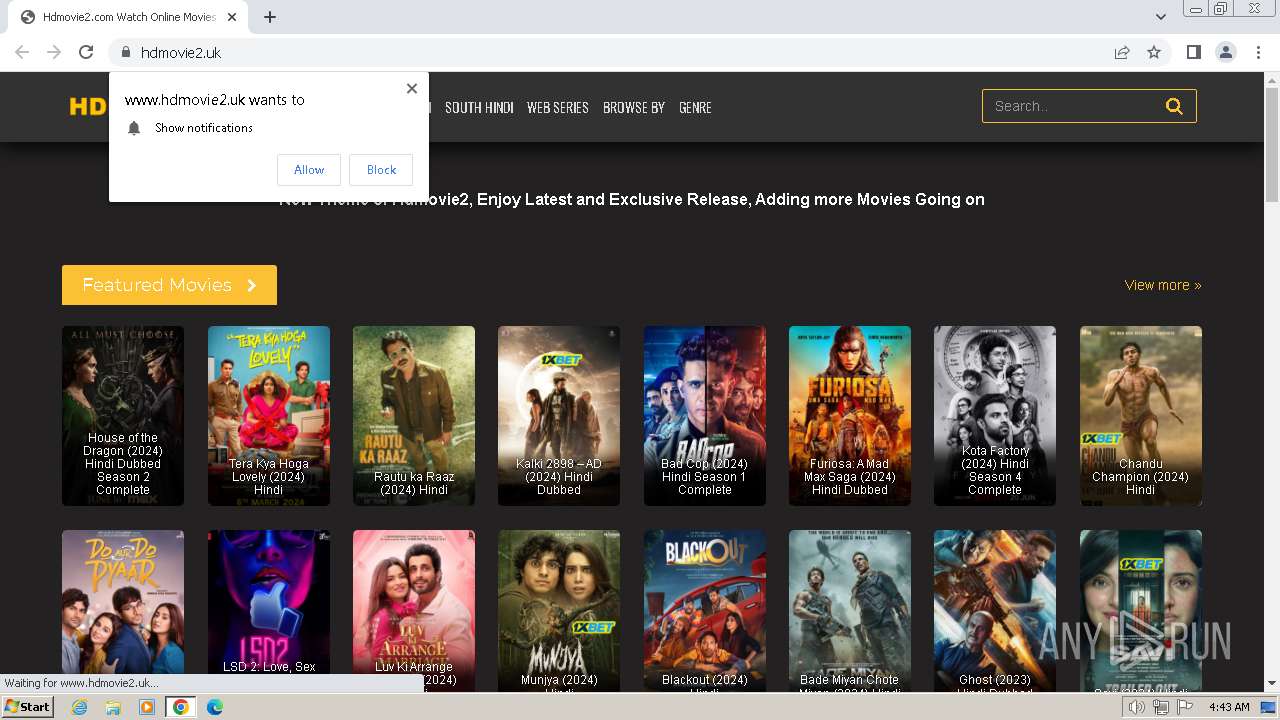1280x720 pixels.
Task: Reload the page with the refresh icon
Action: point(86,52)
